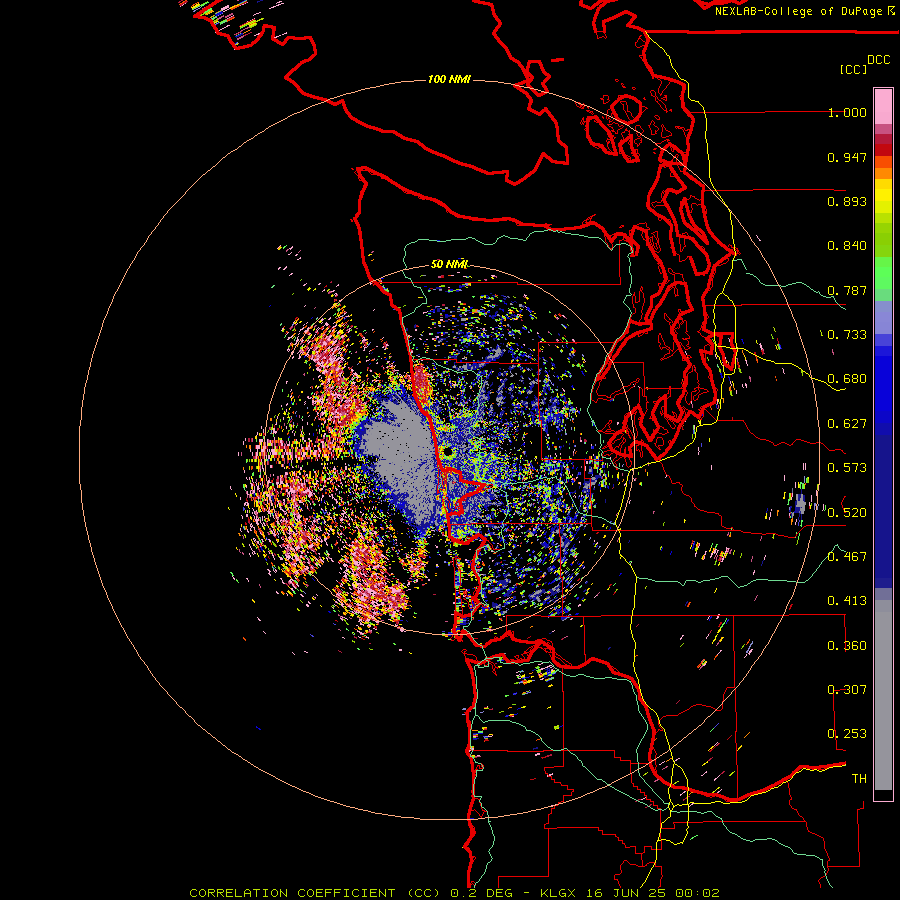This screenshot has height=900, width=900.
Task: Click the [CC] legend unit label
Action: [x=854, y=69]
